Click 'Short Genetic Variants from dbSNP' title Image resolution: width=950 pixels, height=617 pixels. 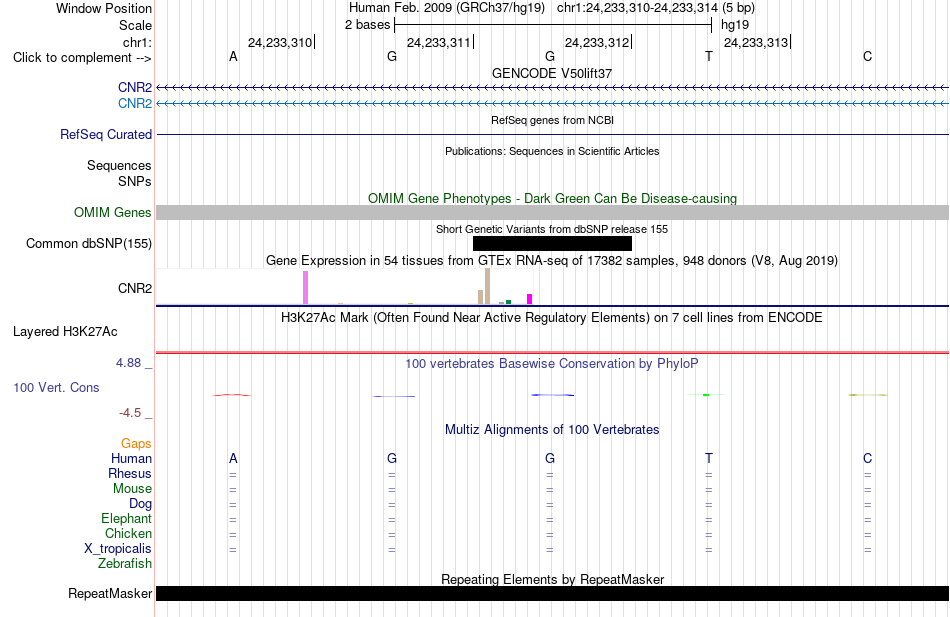(x=552, y=229)
